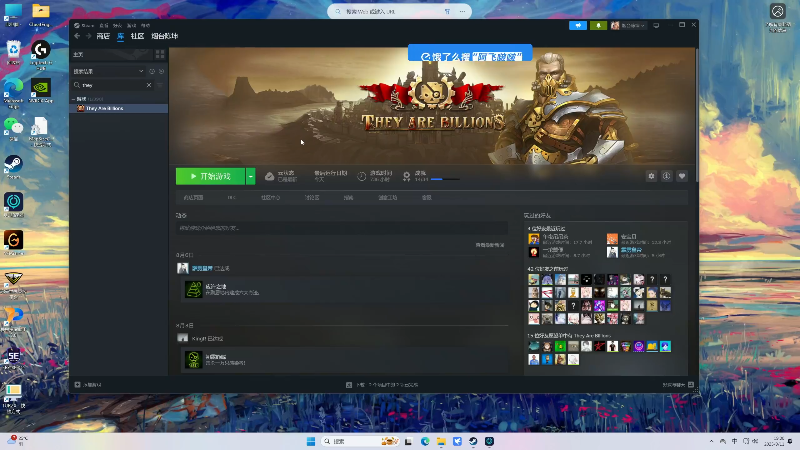800x450 pixels.
Task: Click the first friend avatar in recently played
Action: pos(534,239)
